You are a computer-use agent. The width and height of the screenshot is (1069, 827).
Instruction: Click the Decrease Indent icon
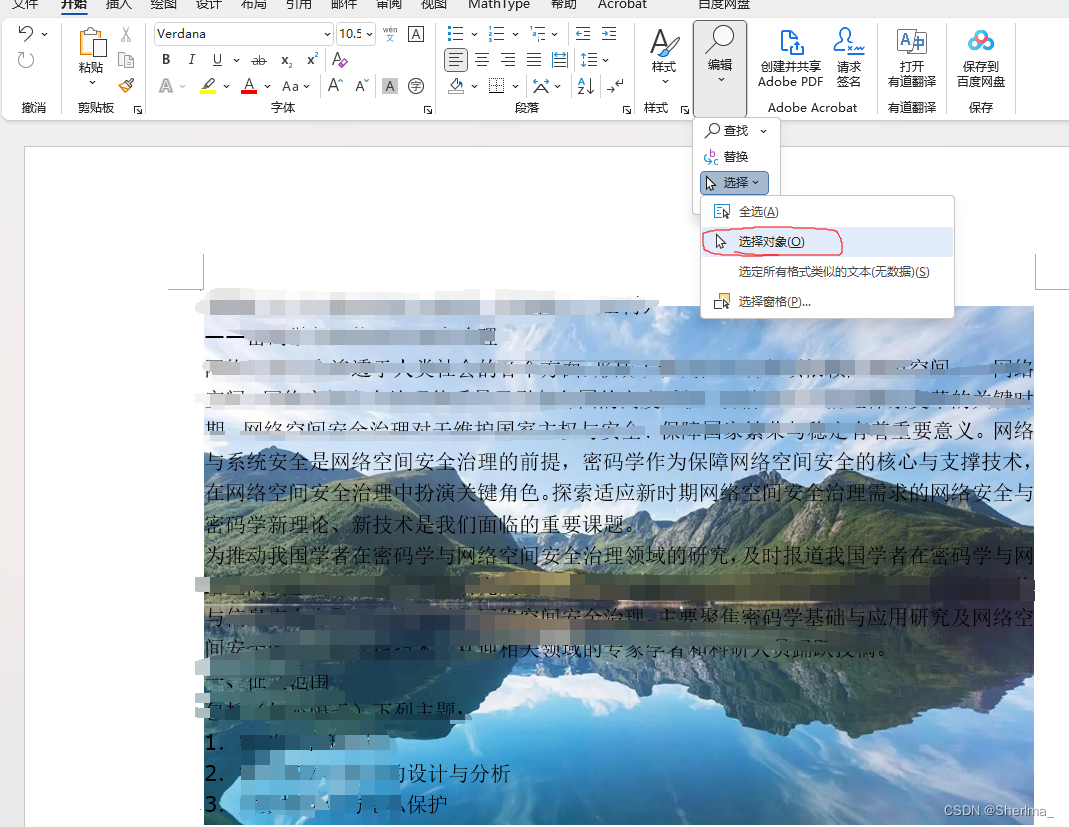[583, 33]
